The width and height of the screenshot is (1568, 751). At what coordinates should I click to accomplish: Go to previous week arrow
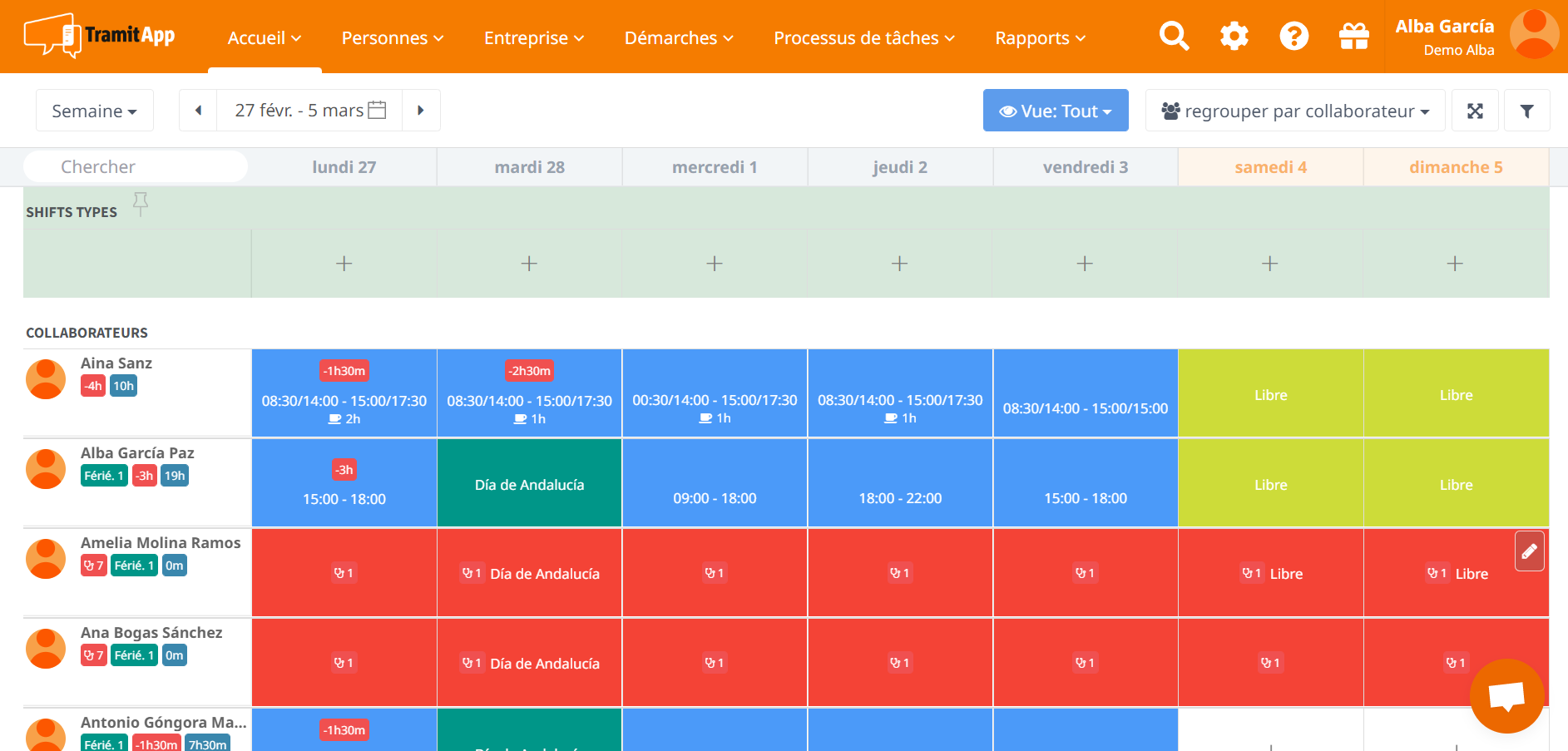[x=198, y=111]
